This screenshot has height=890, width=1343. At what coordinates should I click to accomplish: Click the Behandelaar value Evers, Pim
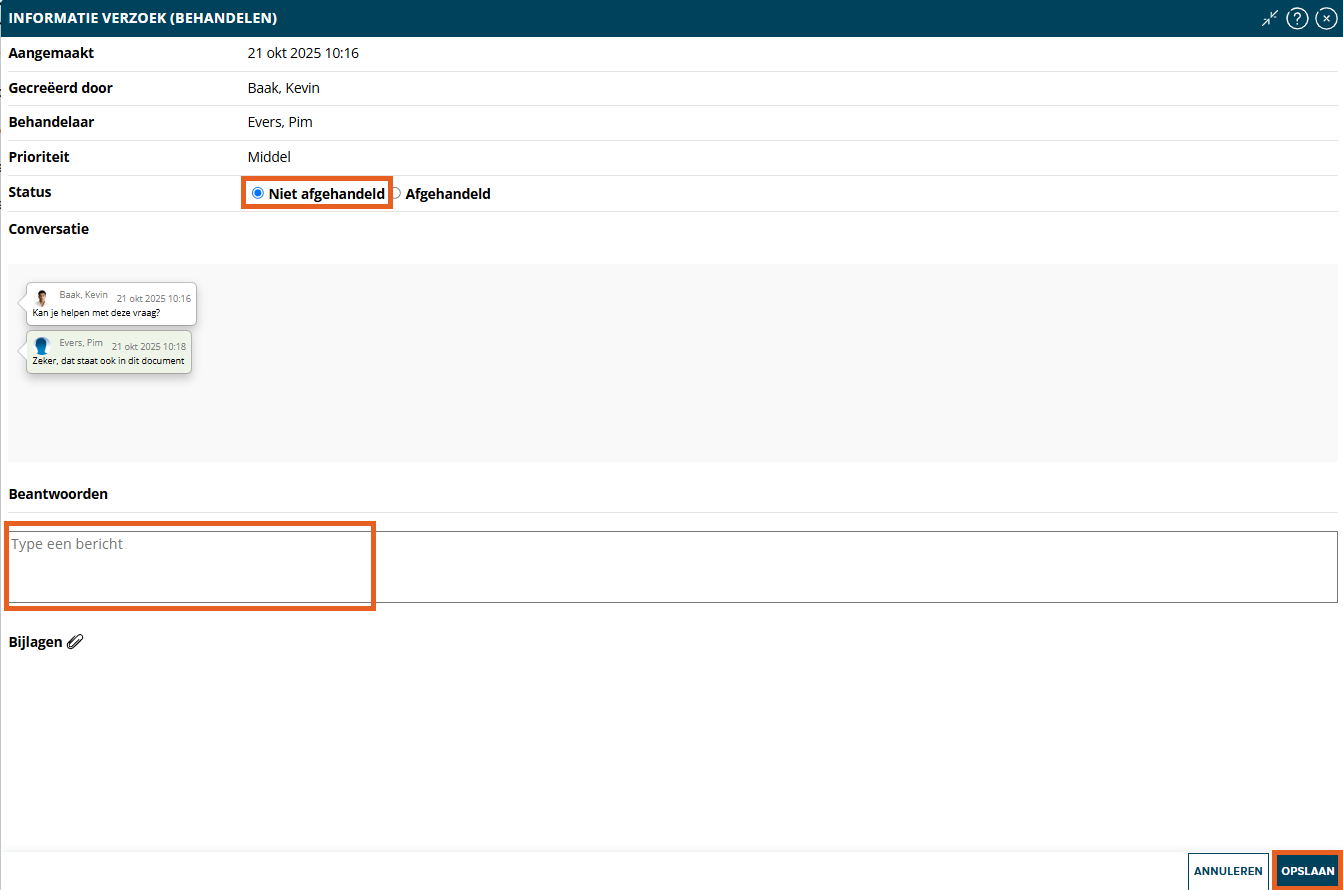pyautogui.click(x=280, y=122)
